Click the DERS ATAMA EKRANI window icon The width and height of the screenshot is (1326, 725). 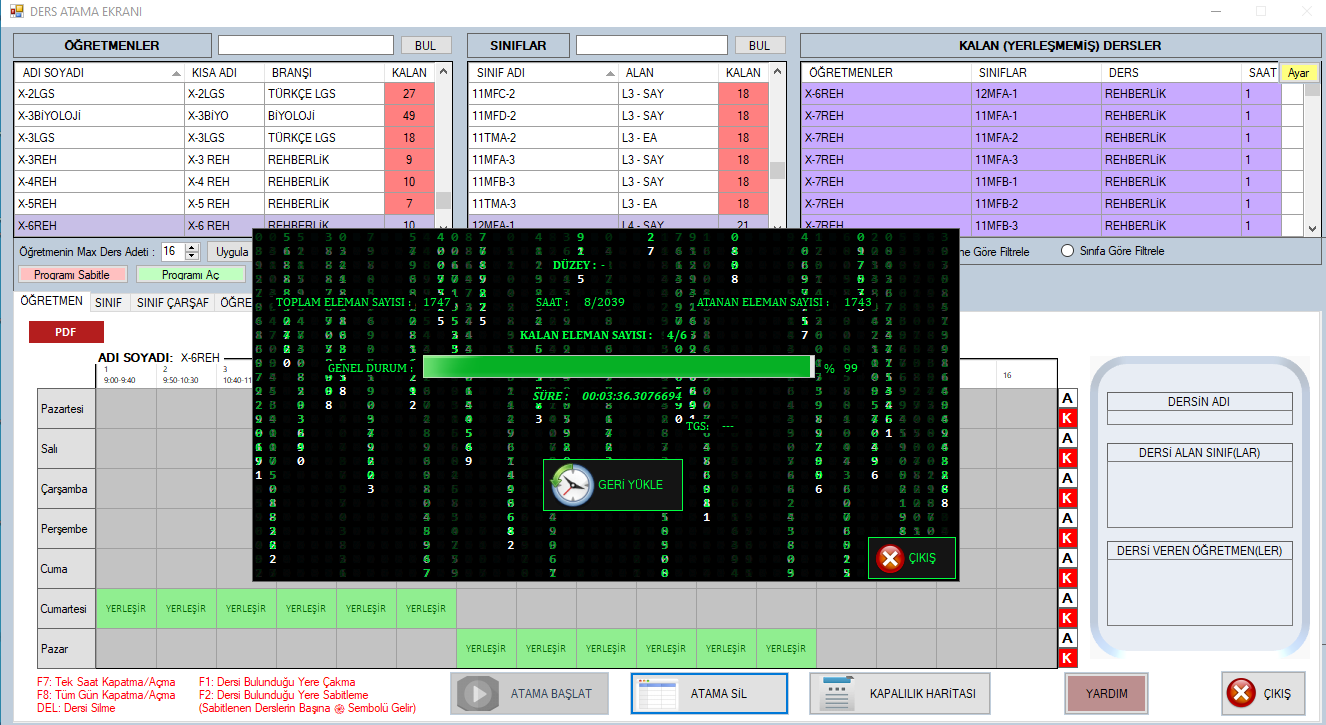(x=16, y=11)
